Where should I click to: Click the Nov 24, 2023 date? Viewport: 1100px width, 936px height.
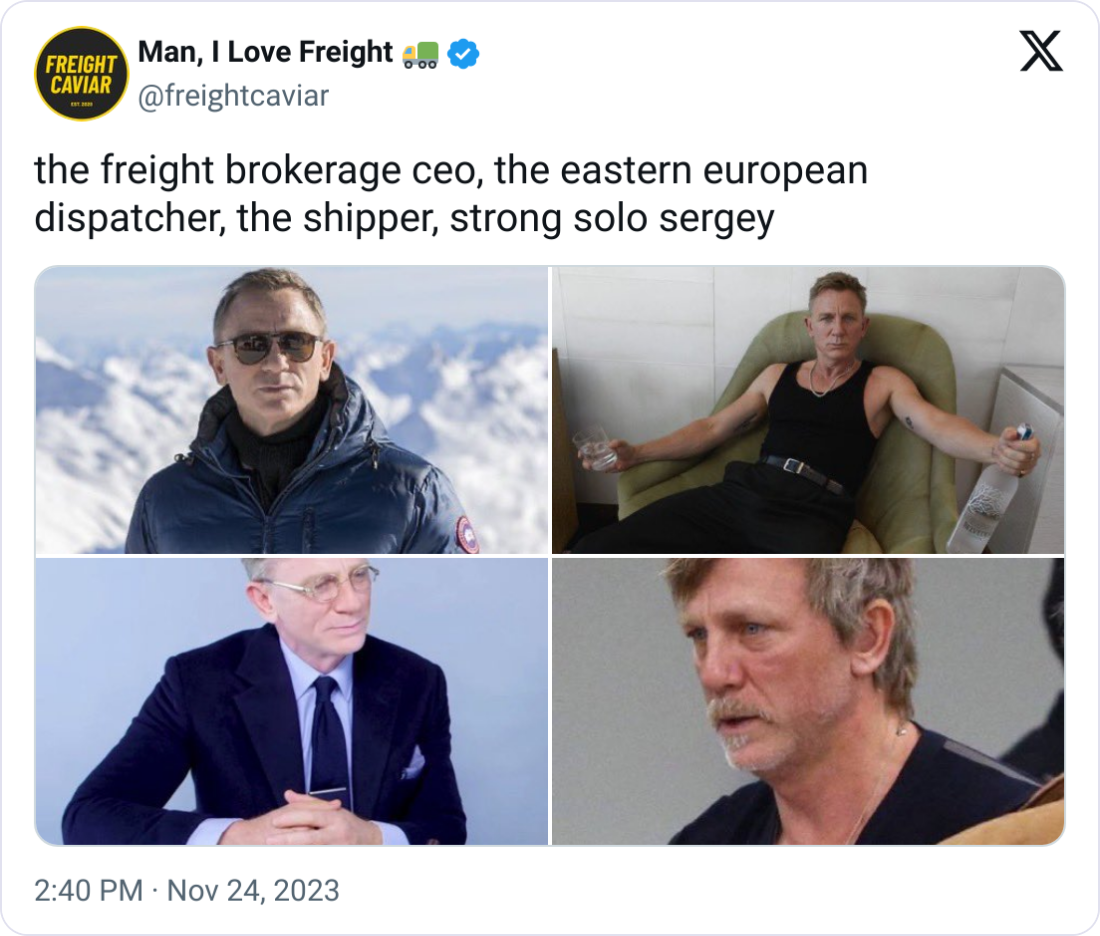[x=253, y=890]
